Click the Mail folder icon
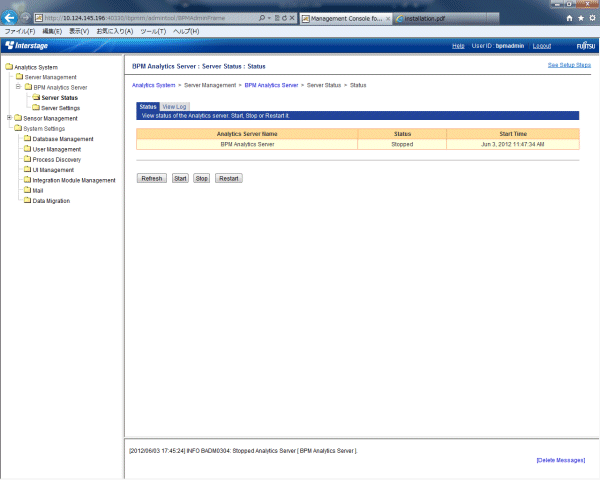 [27, 190]
